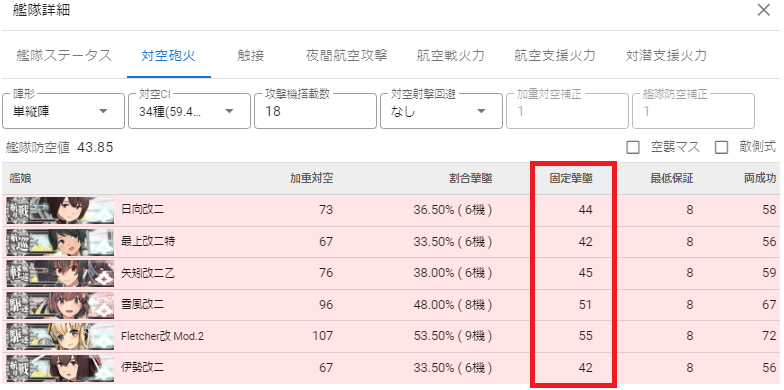Select the 雪風改二 name text
This screenshot has width=784, height=390.
[142, 305]
